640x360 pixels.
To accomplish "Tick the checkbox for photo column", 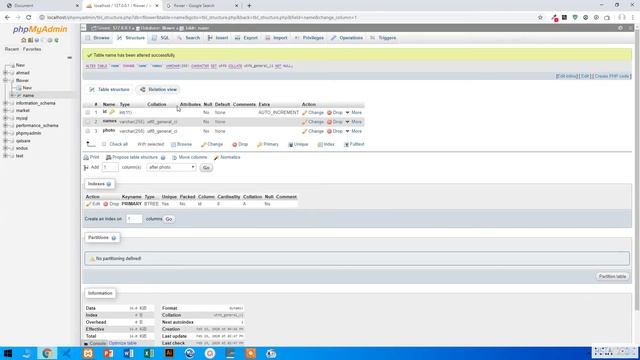I will (87, 131).
